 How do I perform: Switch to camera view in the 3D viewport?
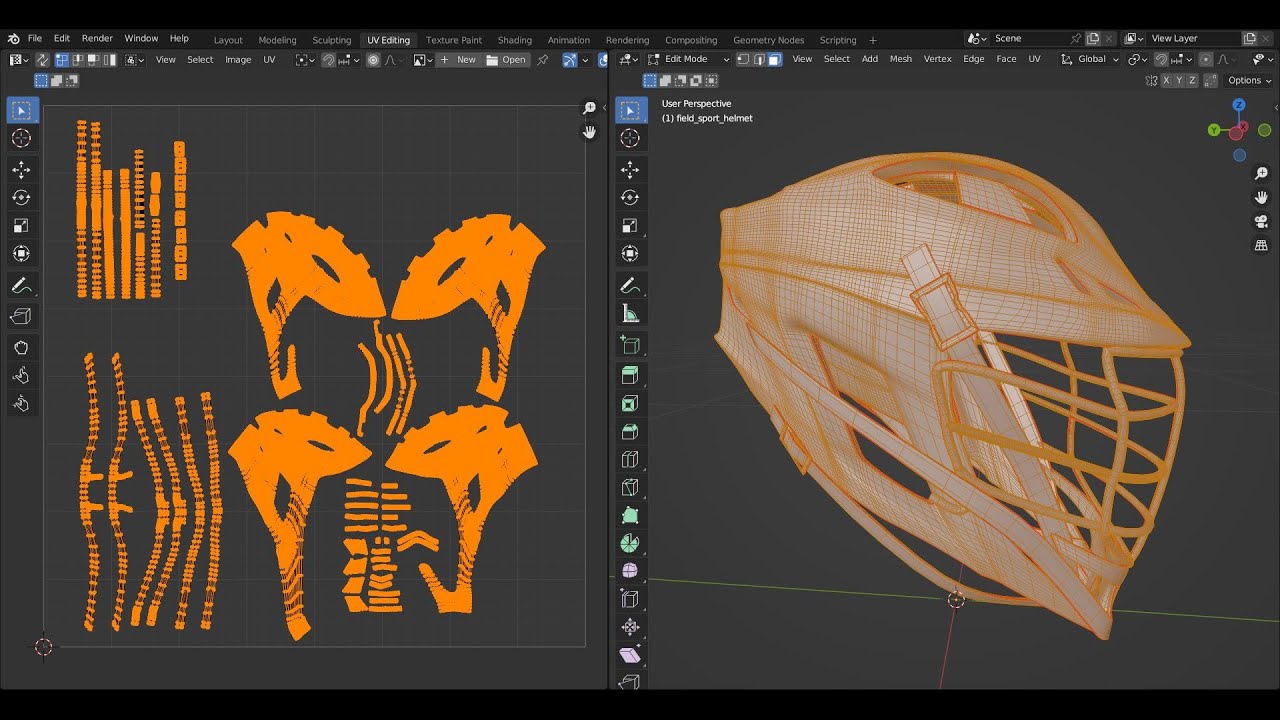click(x=1262, y=221)
